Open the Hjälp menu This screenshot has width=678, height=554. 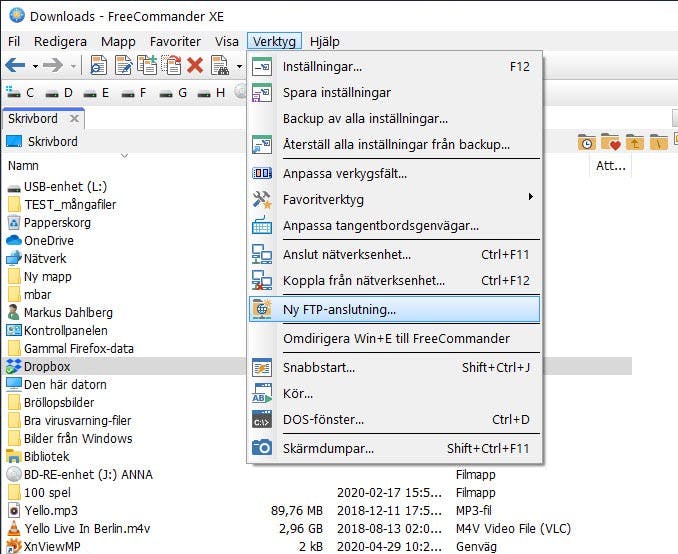pyautogui.click(x=325, y=42)
